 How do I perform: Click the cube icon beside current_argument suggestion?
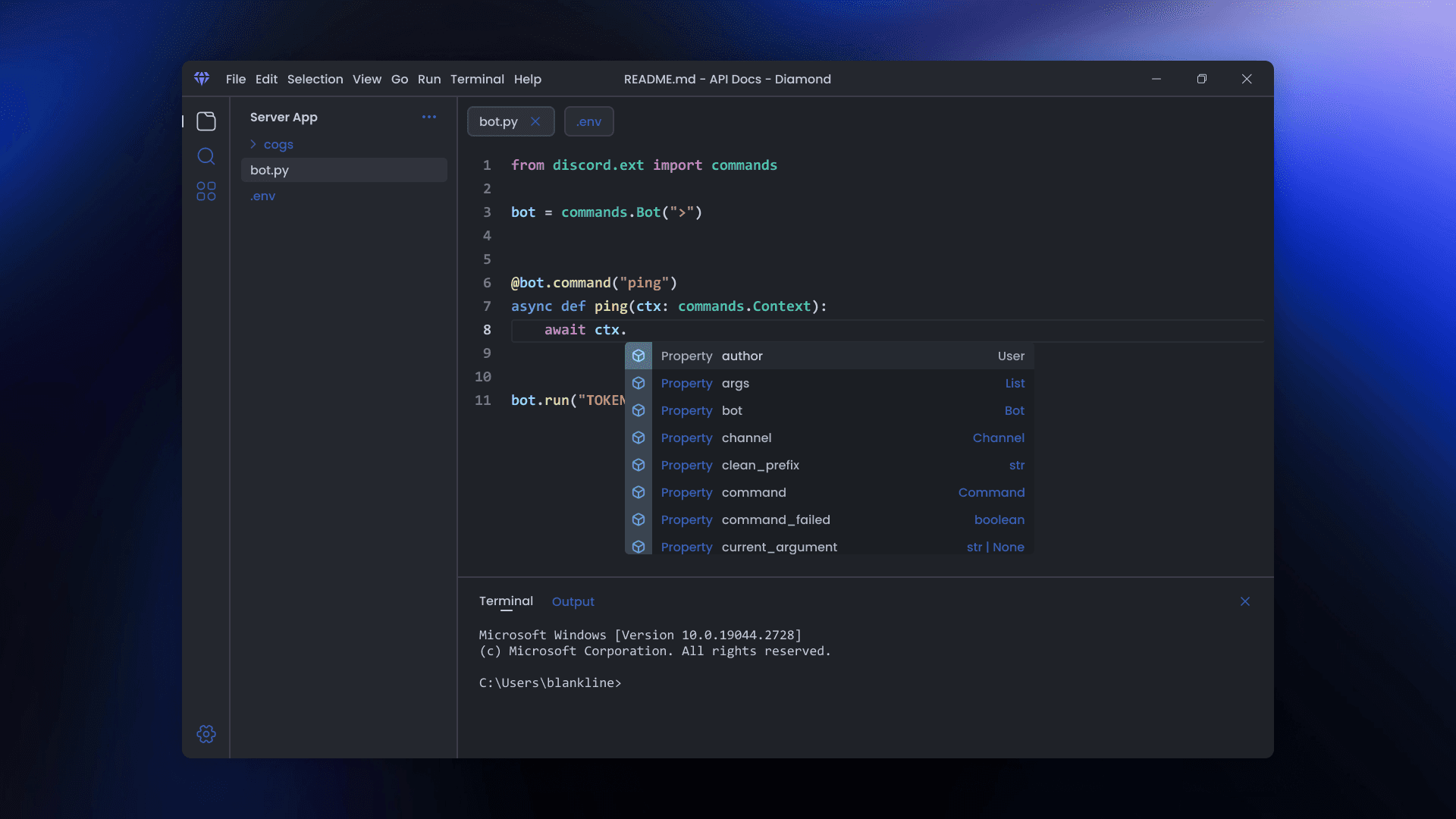click(x=639, y=546)
